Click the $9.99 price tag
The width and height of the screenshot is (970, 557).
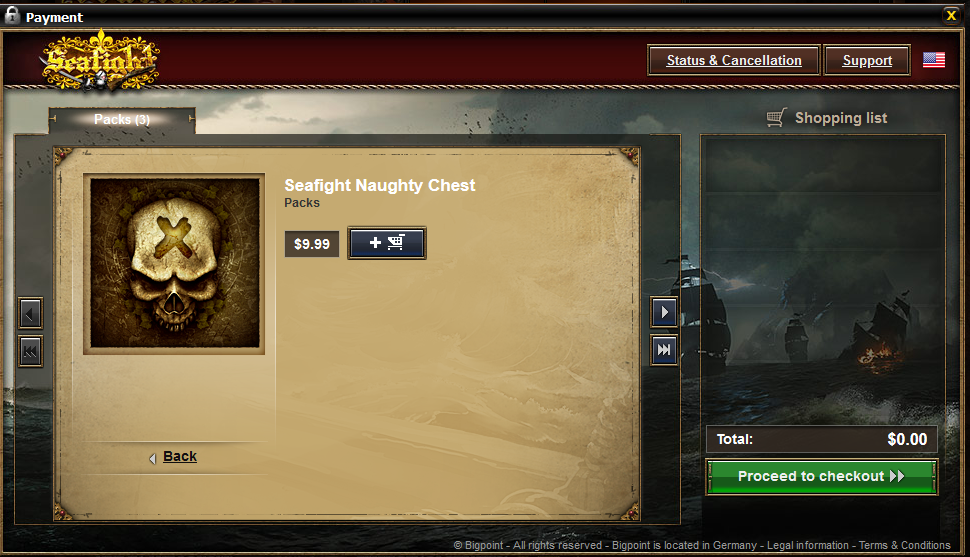tap(312, 244)
